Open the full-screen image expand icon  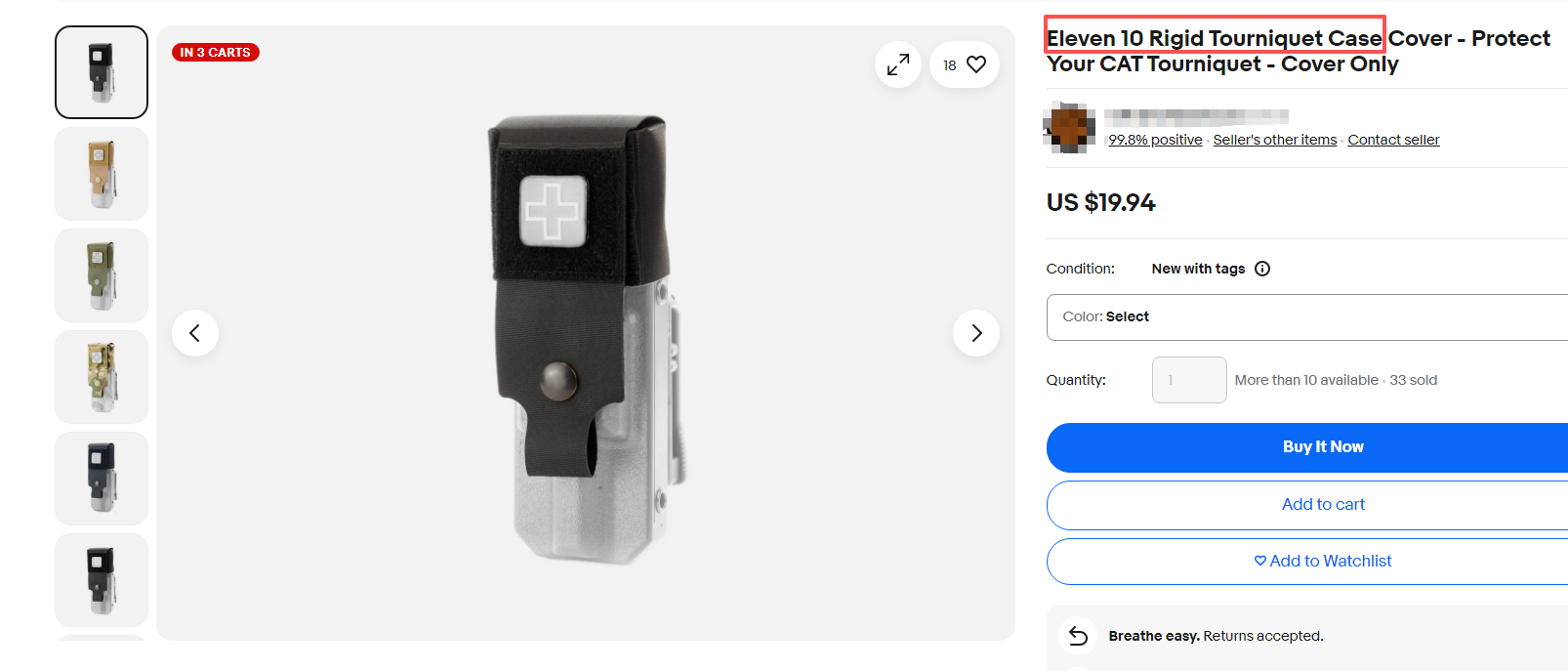coord(898,64)
